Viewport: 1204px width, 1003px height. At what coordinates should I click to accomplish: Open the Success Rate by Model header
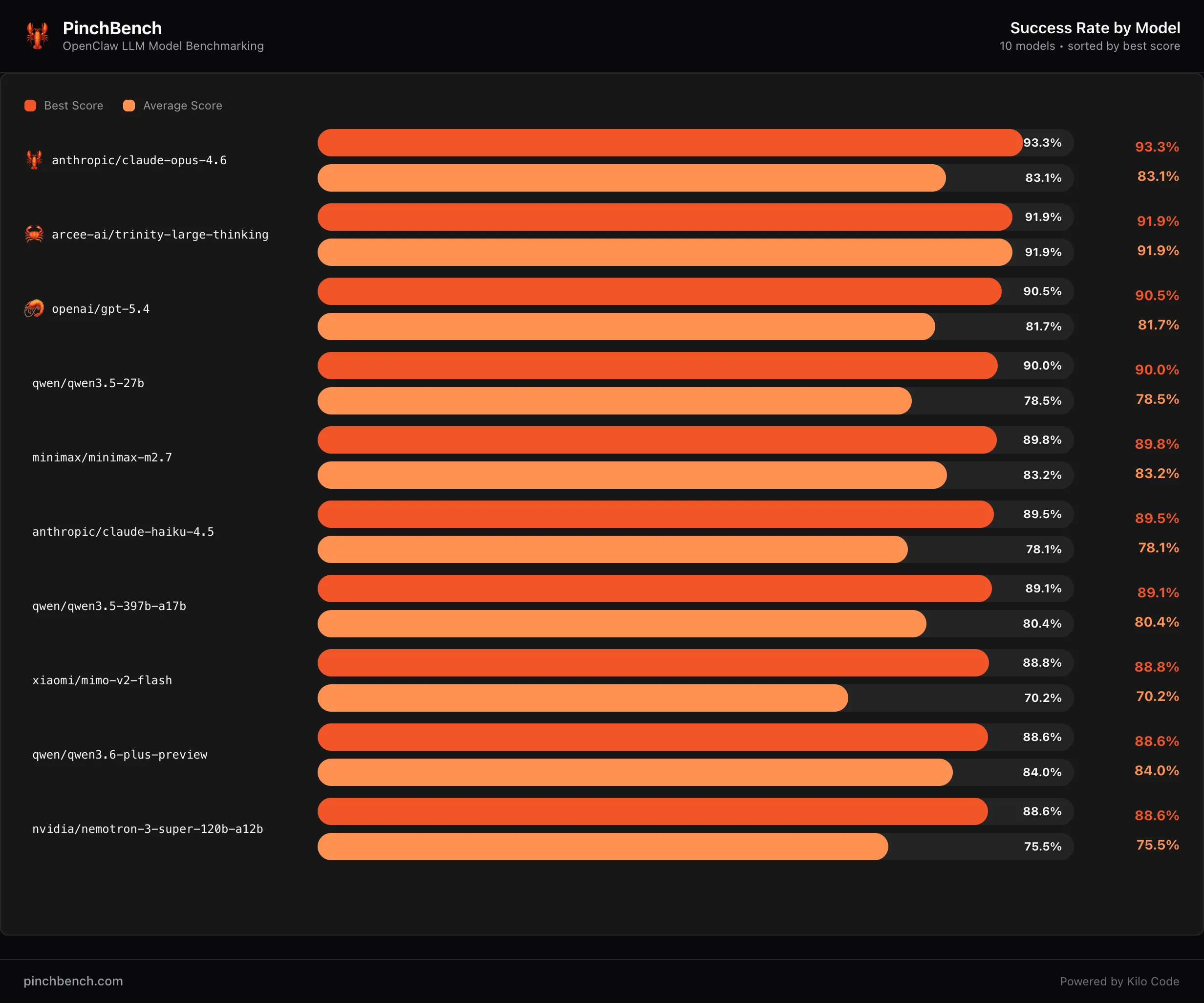[1095, 27]
